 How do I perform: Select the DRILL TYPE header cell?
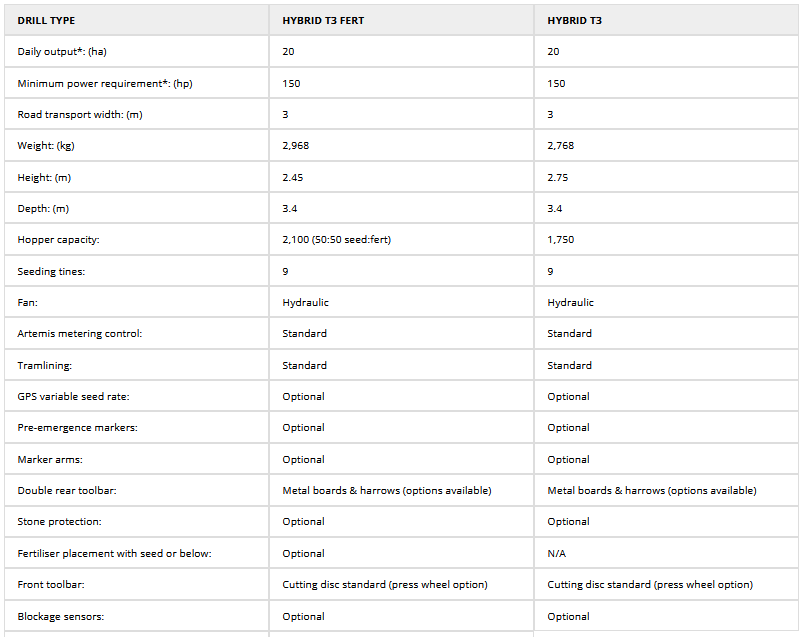46,20
